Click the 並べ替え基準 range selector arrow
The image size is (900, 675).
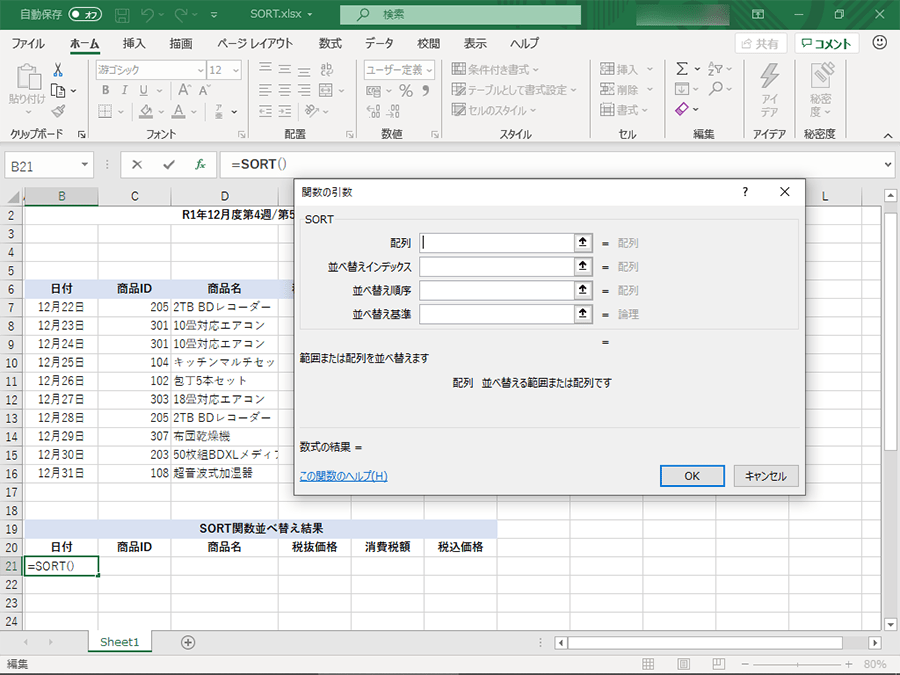click(x=582, y=314)
